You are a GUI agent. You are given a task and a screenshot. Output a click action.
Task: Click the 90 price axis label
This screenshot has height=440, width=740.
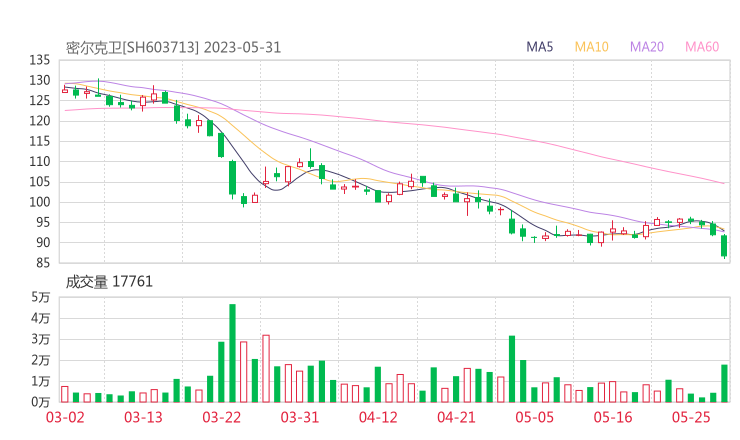coord(43,243)
